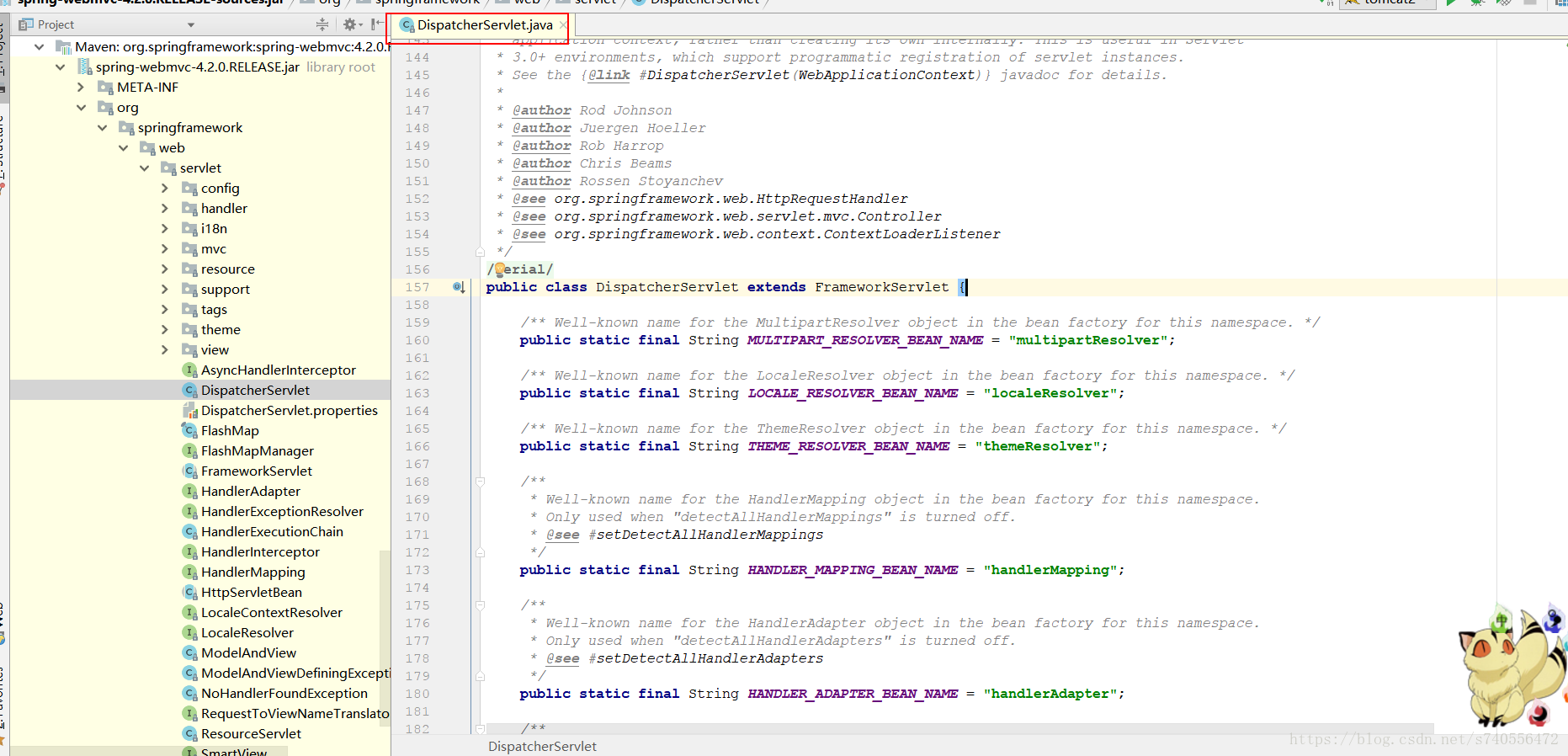Click the NoHandlerFoundException class icon
Screen dimensions: 1568x756
[x=190, y=694]
